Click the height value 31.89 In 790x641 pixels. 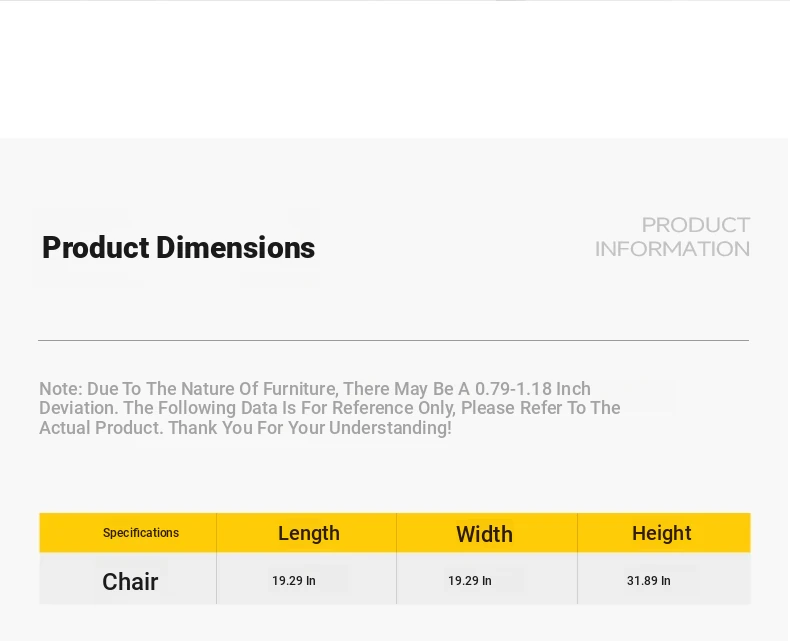click(648, 581)
